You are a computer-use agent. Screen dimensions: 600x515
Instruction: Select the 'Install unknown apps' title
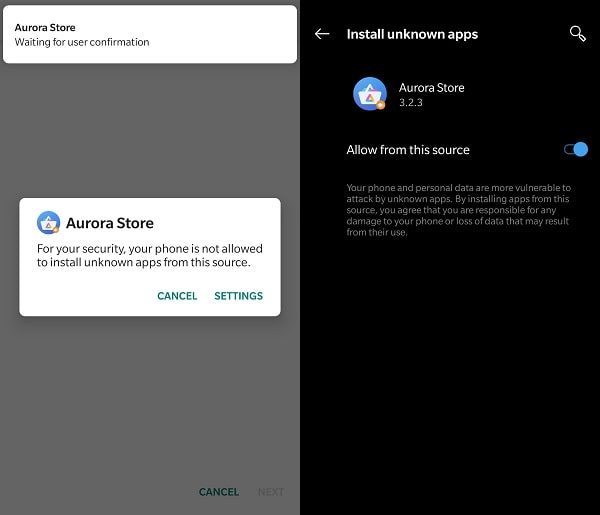tap(412, 34)
